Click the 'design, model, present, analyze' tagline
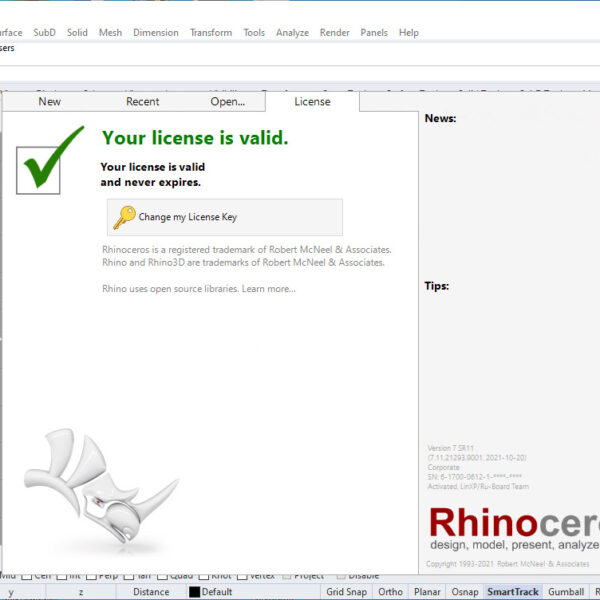This screenshot has height=600, width=600. tap(515, 545)
